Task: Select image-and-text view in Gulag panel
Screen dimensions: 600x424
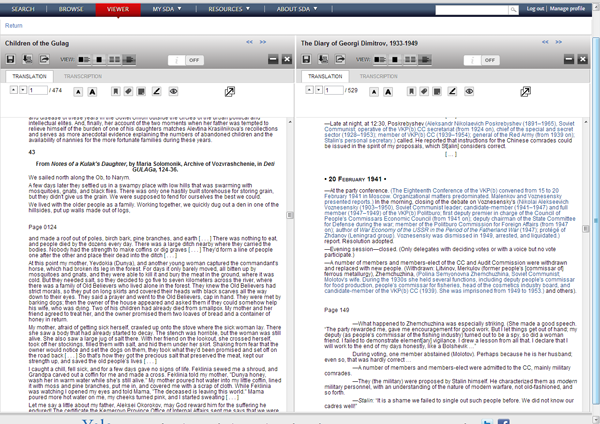Action: [84, 60]
